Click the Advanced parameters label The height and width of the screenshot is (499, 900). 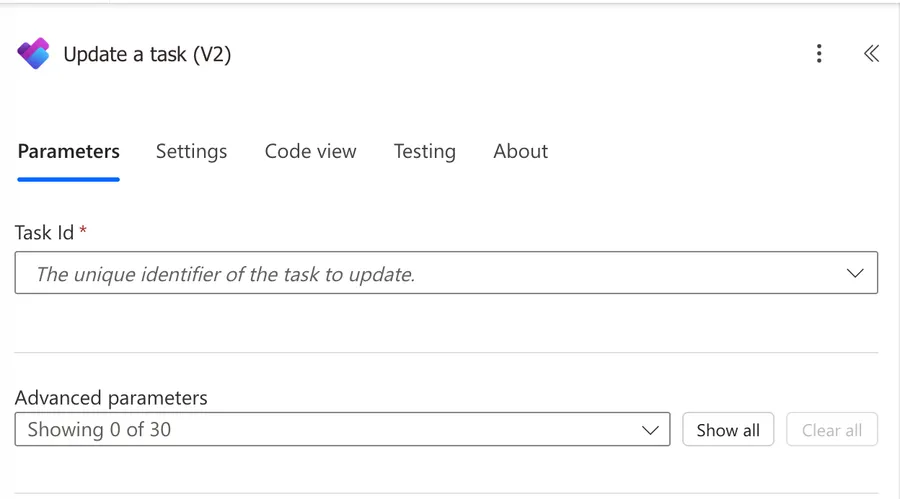(111, 397)
